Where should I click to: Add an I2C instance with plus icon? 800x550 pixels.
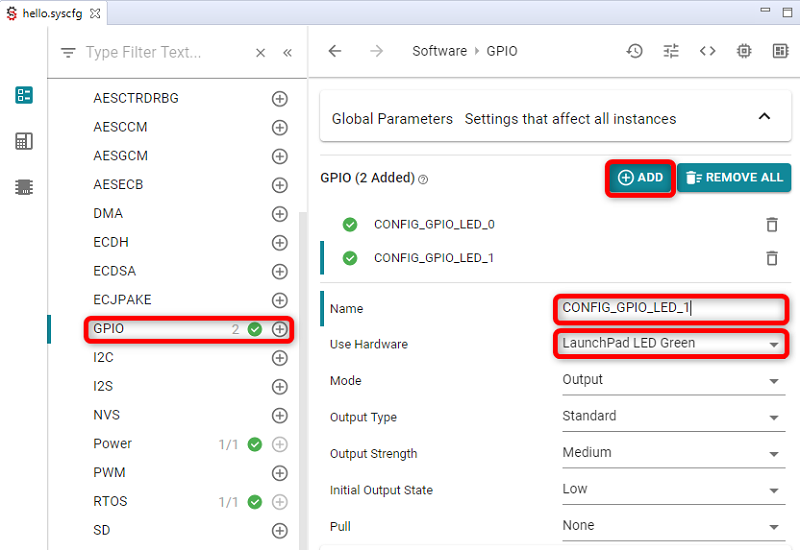click(x=280, y=357)
